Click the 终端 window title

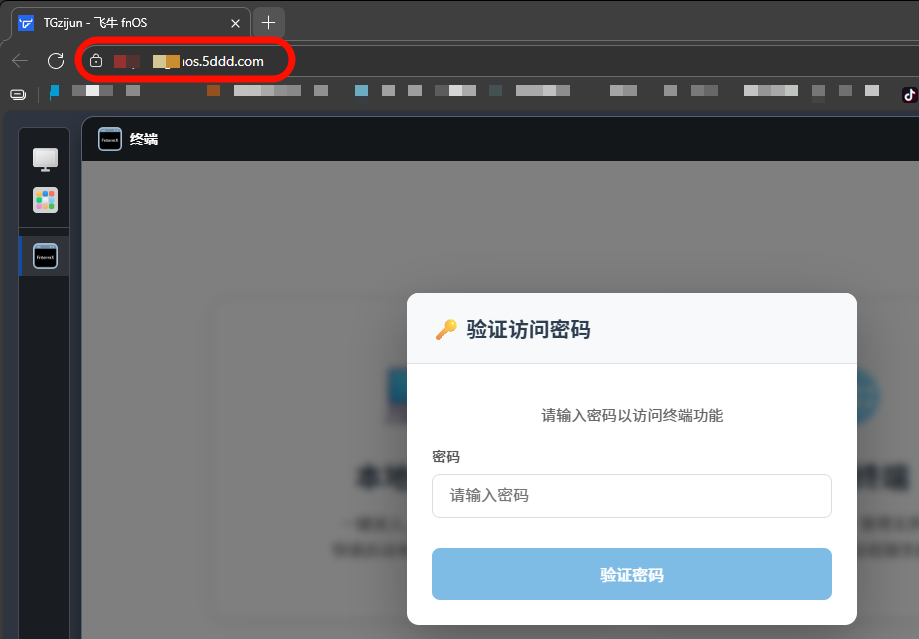click(144, 140)
